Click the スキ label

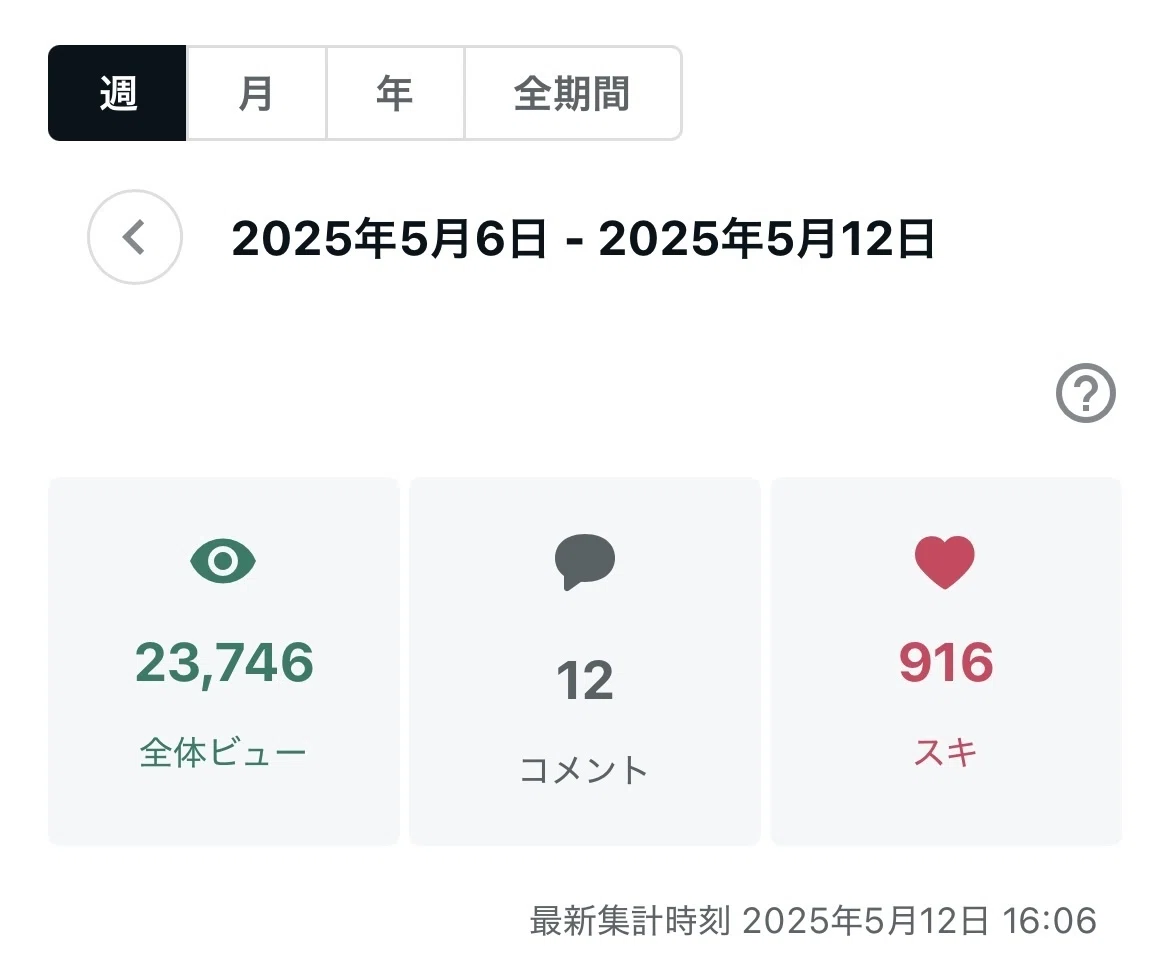click(x=945, y=752)
